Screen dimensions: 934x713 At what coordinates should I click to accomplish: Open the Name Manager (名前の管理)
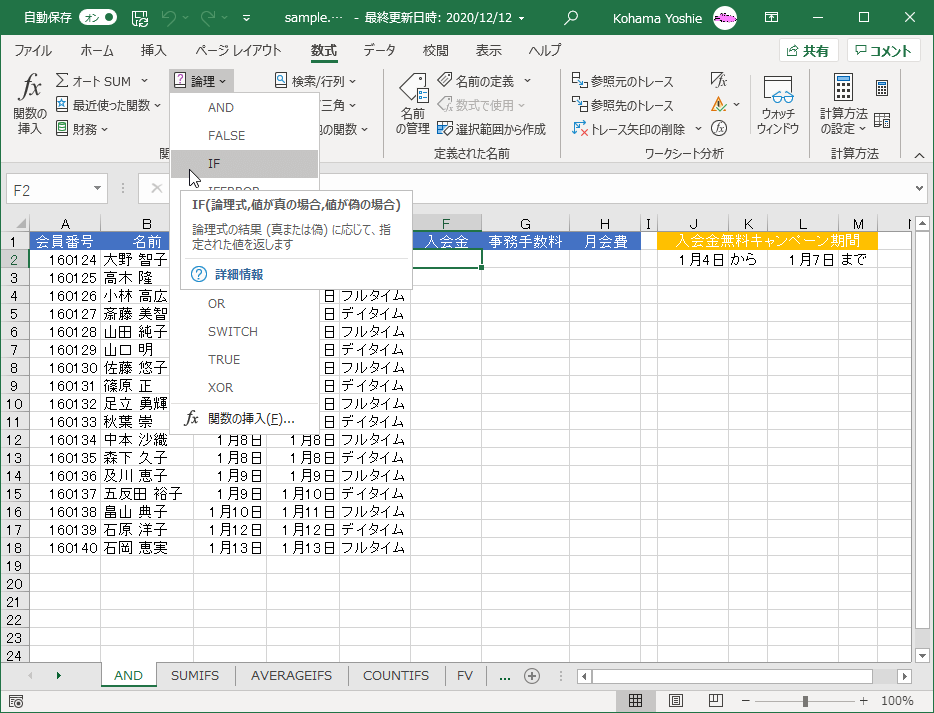coord(413,104)
